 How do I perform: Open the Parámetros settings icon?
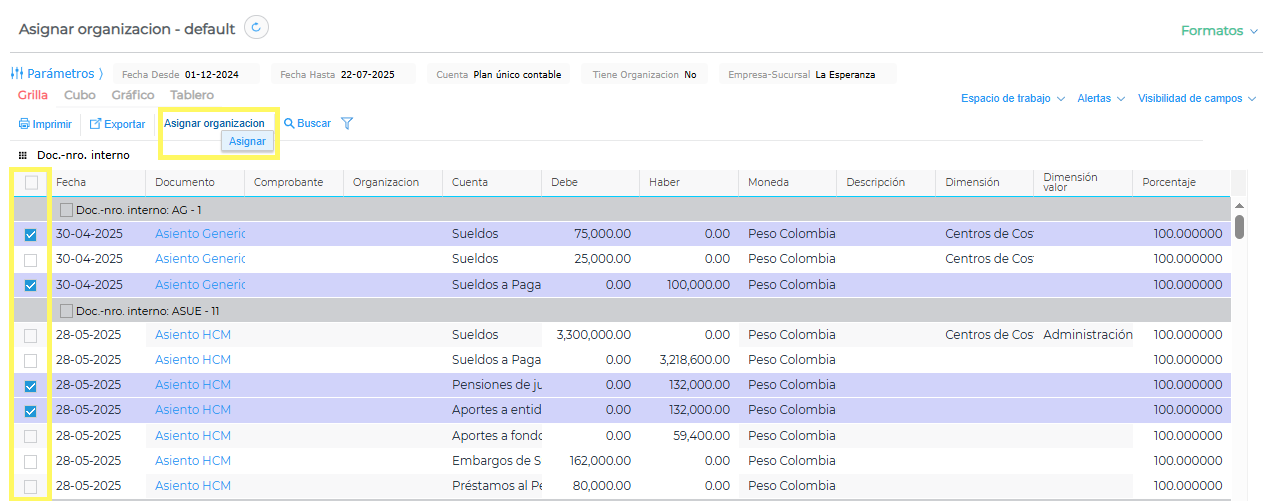17,74
